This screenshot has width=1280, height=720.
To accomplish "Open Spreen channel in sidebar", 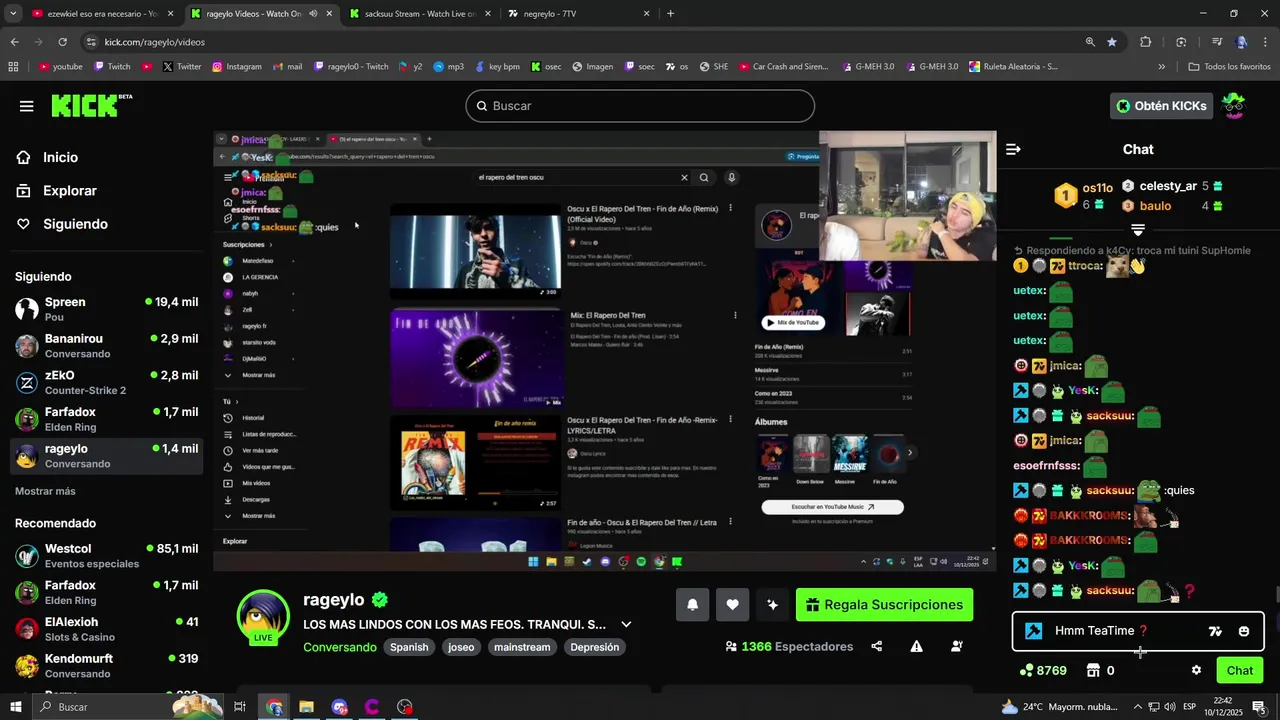I will click(x=106, y=309).
